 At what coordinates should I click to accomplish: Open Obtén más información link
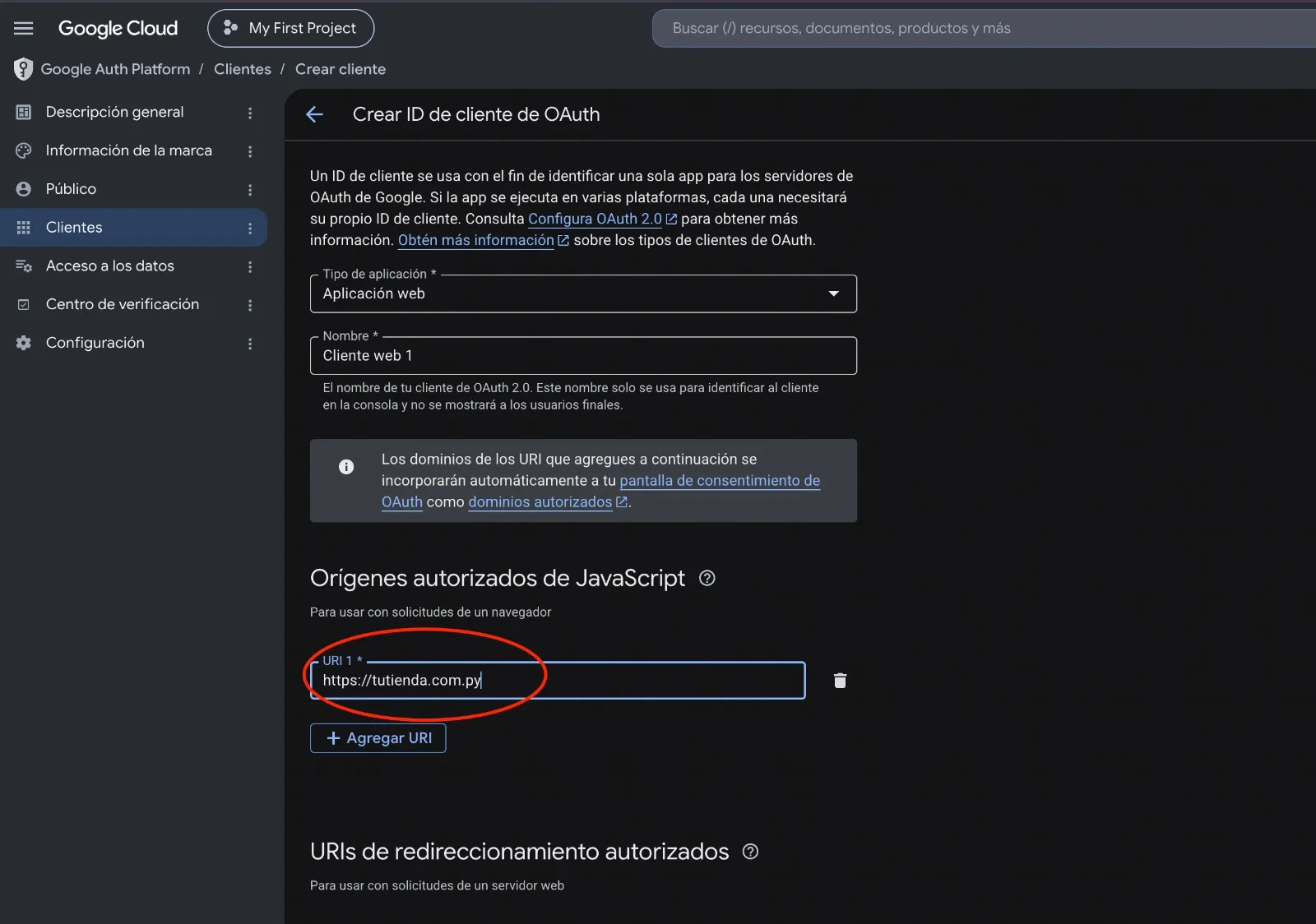pyautogui.click(x=483, y=240)
